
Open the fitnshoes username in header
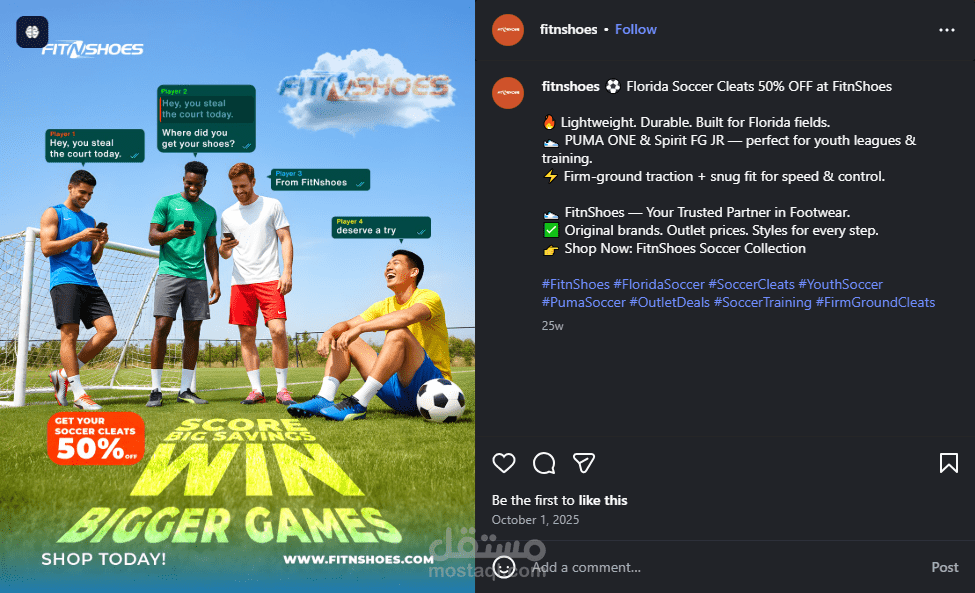click(x=568, y=29)
